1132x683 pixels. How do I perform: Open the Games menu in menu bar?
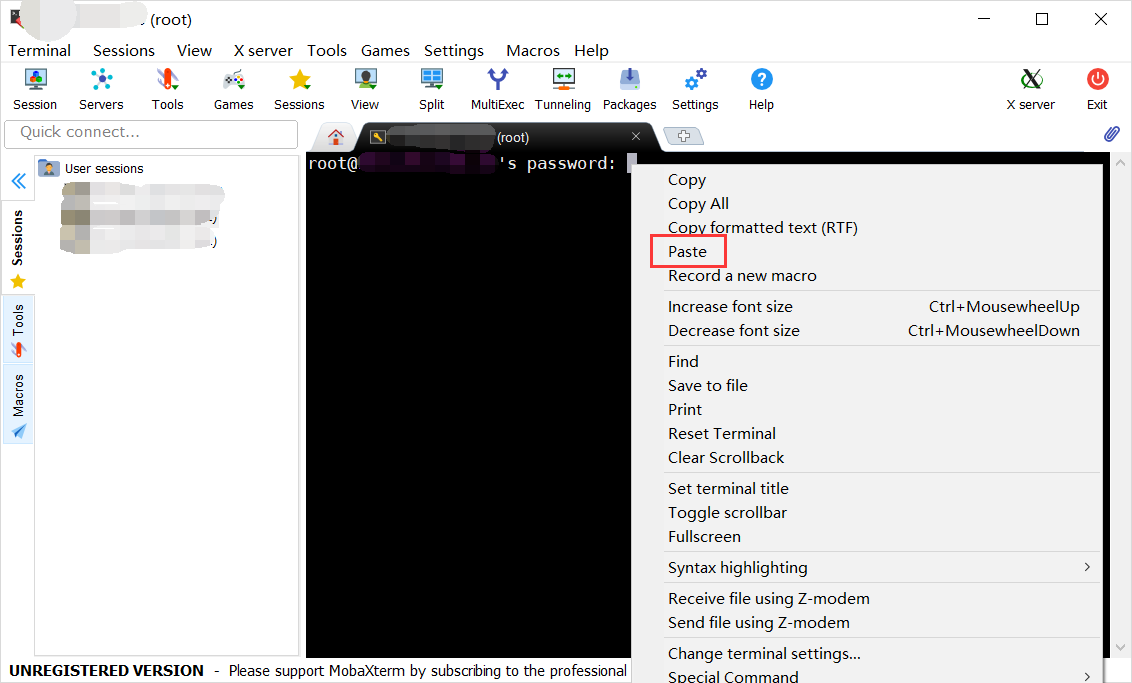point(385,51)
